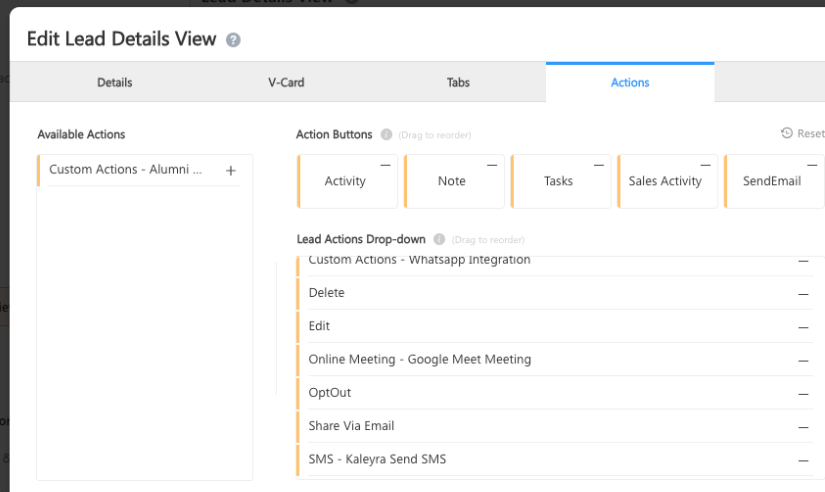The image size is (825, 492).
Task: Remove Share Via Email from drop-down list
Action: (x=803, y=427)
